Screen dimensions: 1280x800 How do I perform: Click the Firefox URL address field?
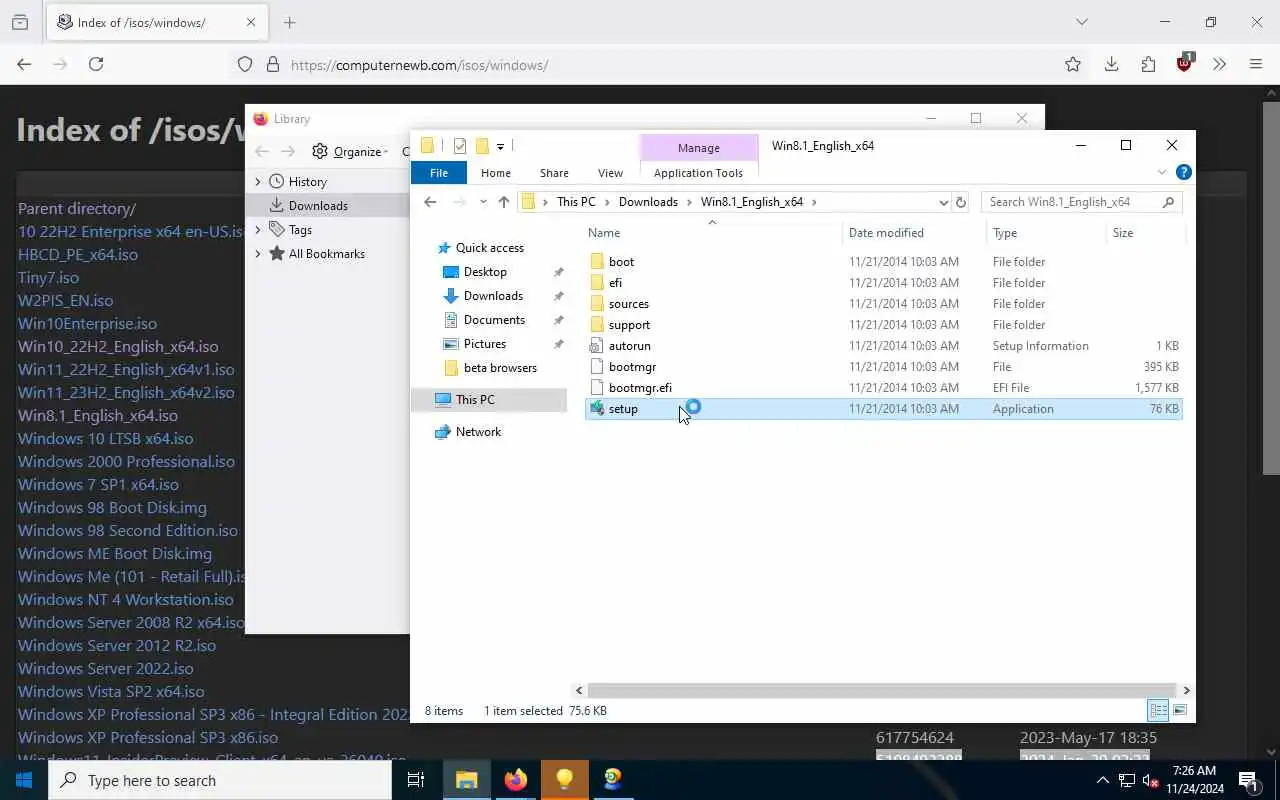click(660, 64)
